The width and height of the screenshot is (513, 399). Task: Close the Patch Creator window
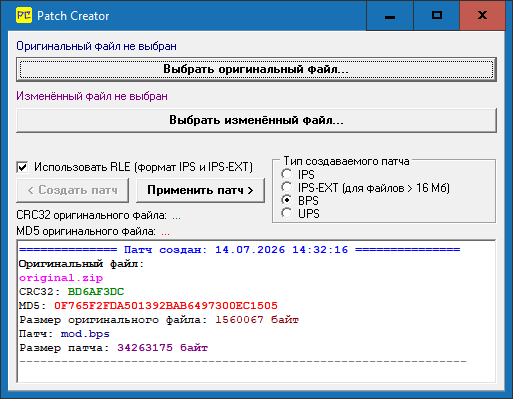pyautogui.click(x=482, y=16)
